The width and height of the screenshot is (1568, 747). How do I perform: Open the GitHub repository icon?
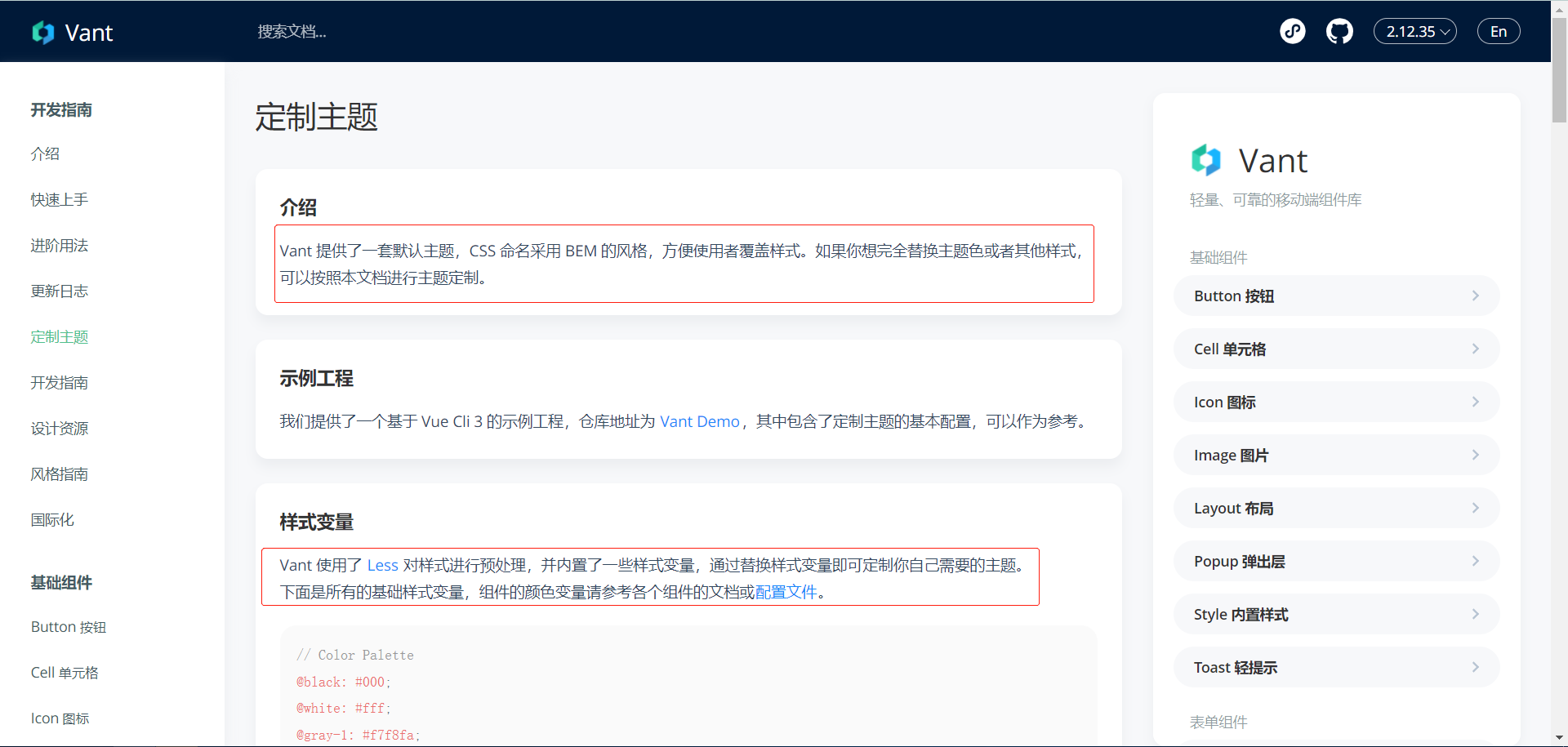tap(1339, 31)
